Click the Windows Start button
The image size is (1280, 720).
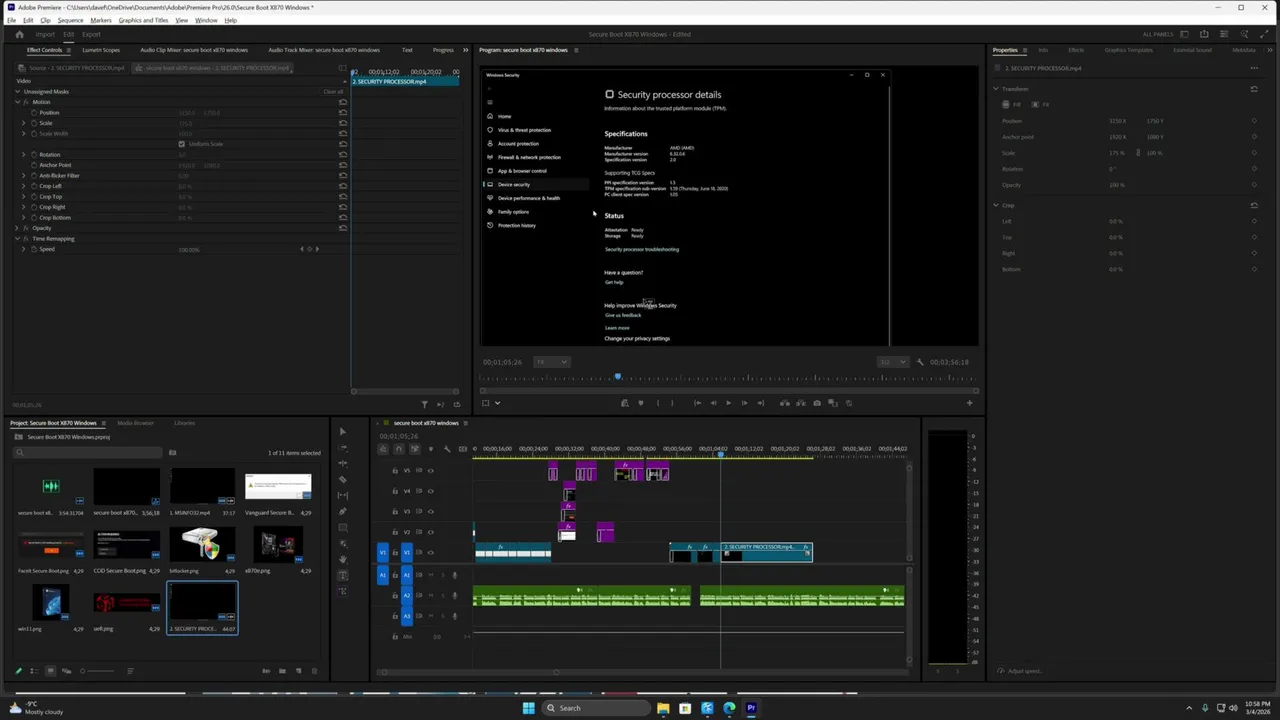[528, 708]
